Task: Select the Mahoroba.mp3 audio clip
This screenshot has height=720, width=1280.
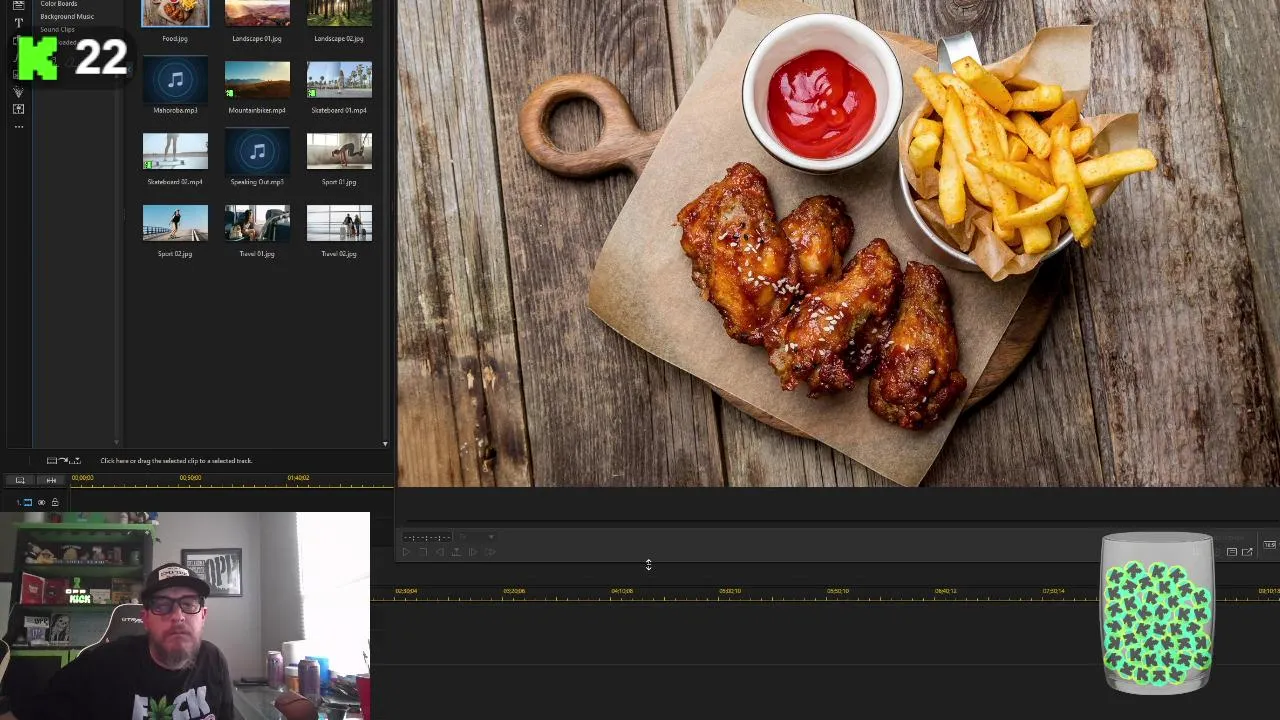Action: (x=175, y=80)
